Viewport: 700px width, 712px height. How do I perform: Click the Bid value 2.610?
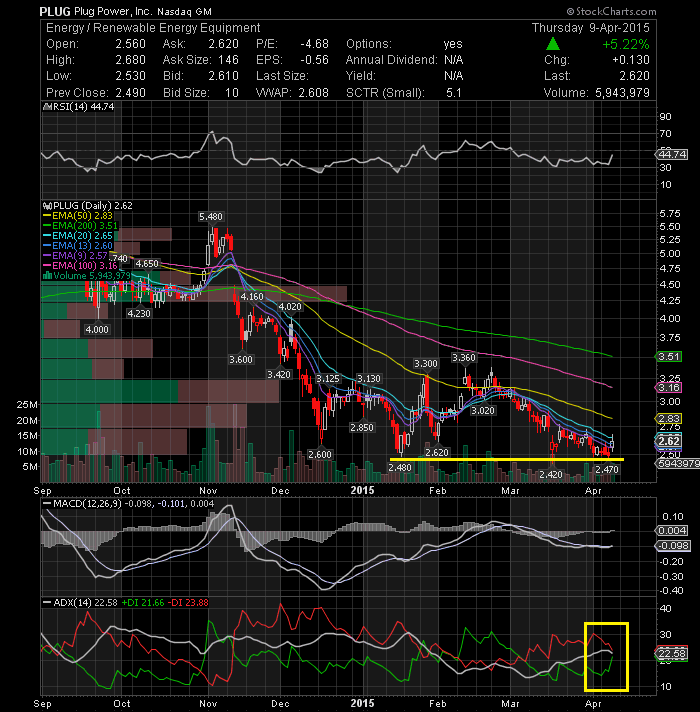[223, 76]
